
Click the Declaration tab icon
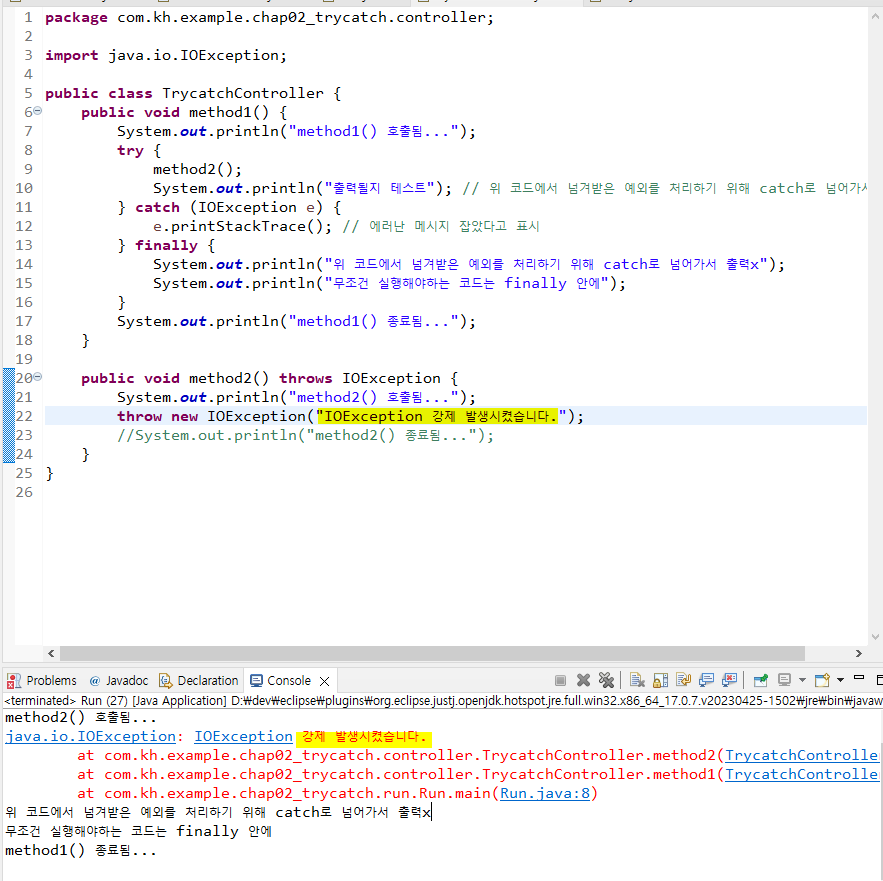point(165,681)
